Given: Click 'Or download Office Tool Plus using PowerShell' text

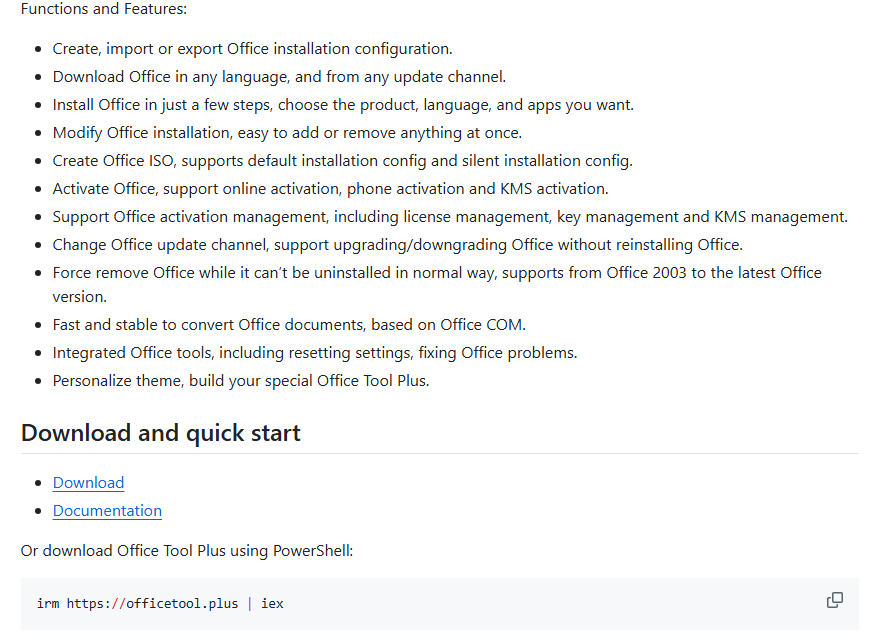Looking at the screenshot, I should pyautogui.click(x=187, y=551).
